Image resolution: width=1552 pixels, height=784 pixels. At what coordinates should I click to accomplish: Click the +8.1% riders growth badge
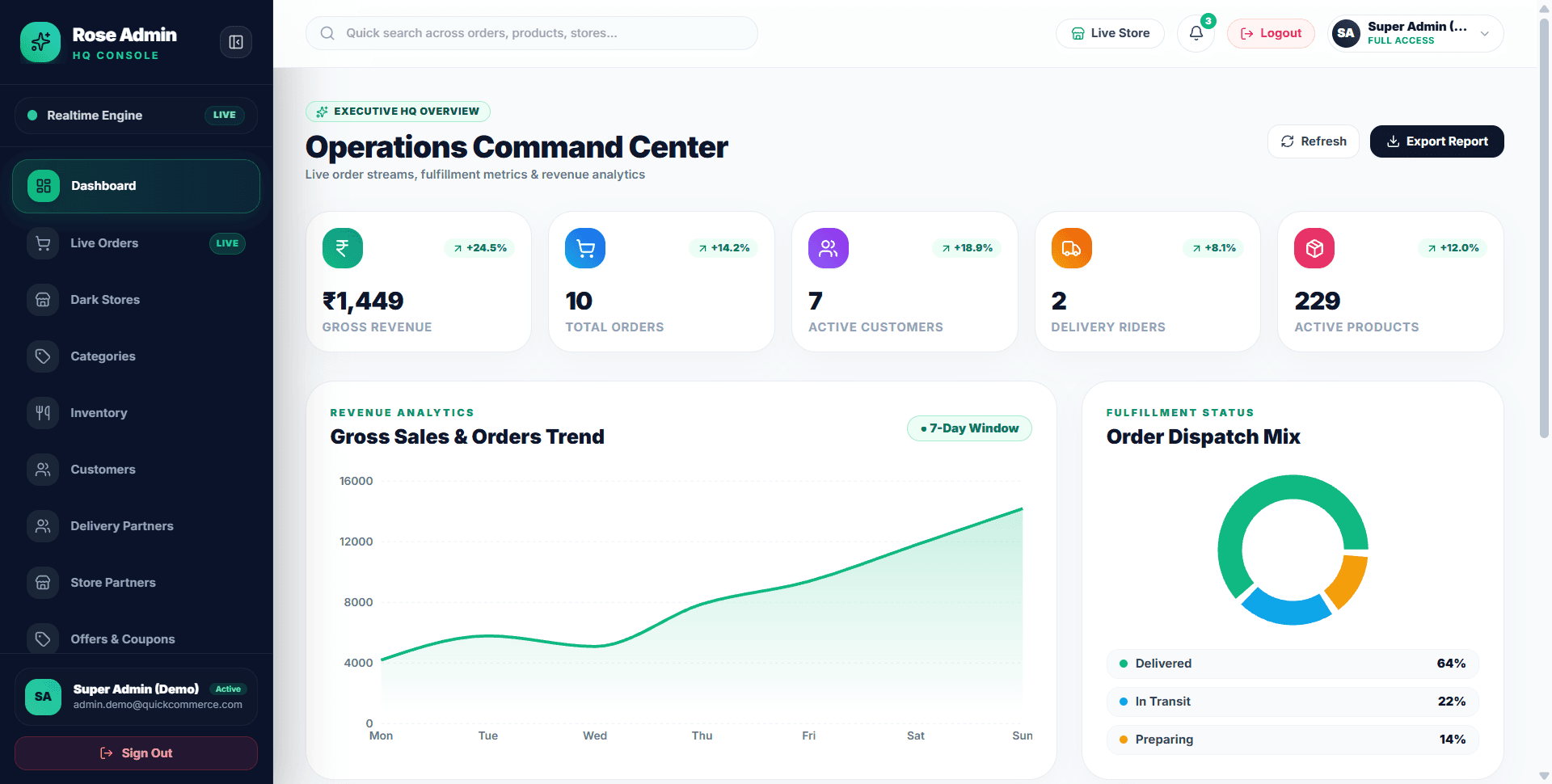click(1214, 248)
